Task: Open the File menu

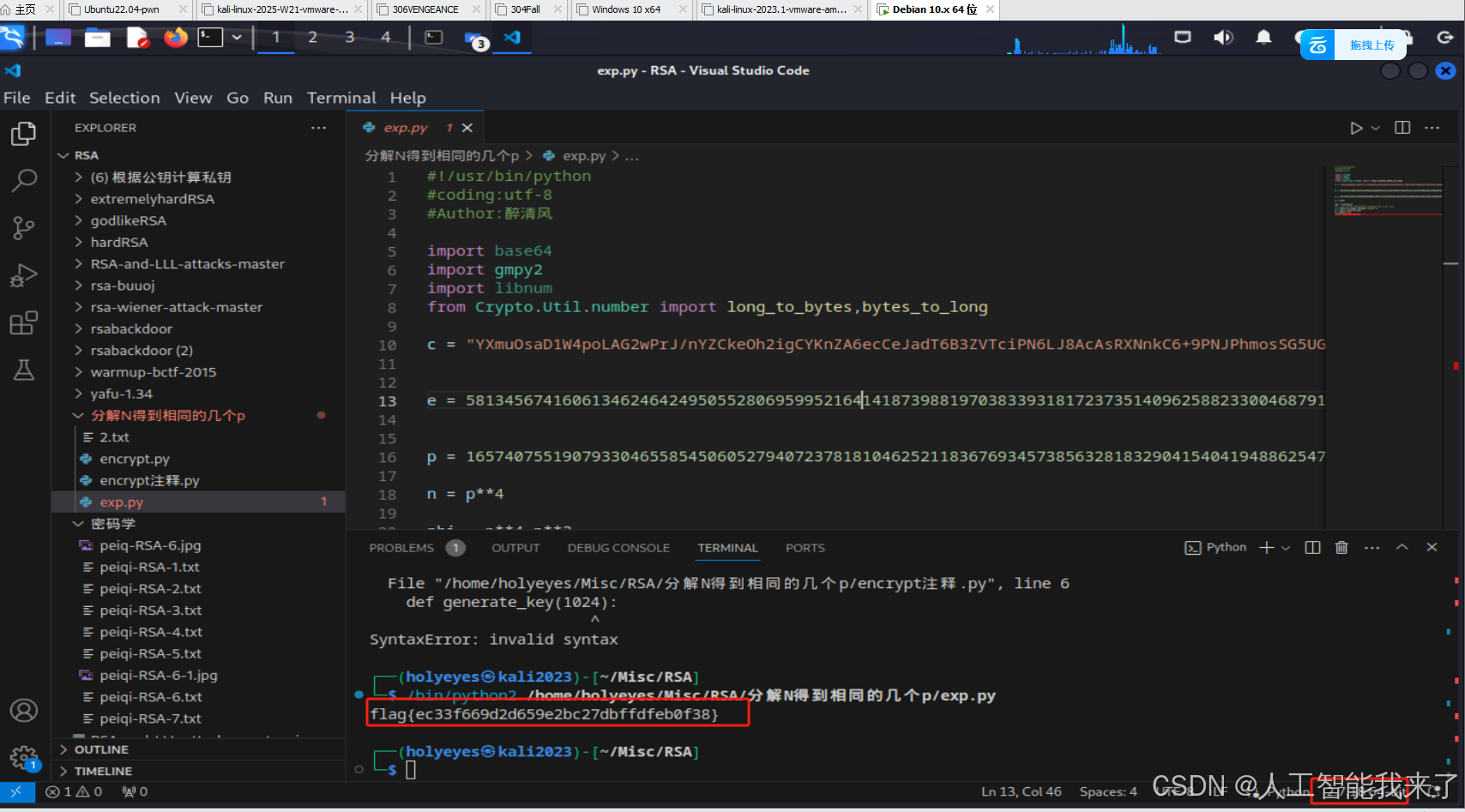Action: [x=16, y=98]
